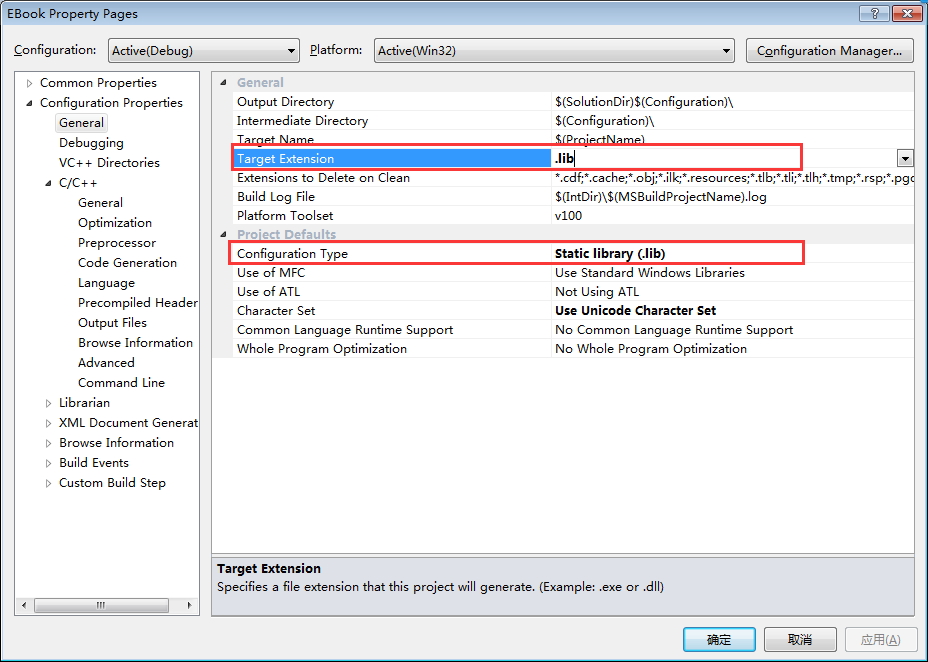Open the Preprocessor settings page
This screenshot has width=928, height=662.
click(x=117, y=243)
